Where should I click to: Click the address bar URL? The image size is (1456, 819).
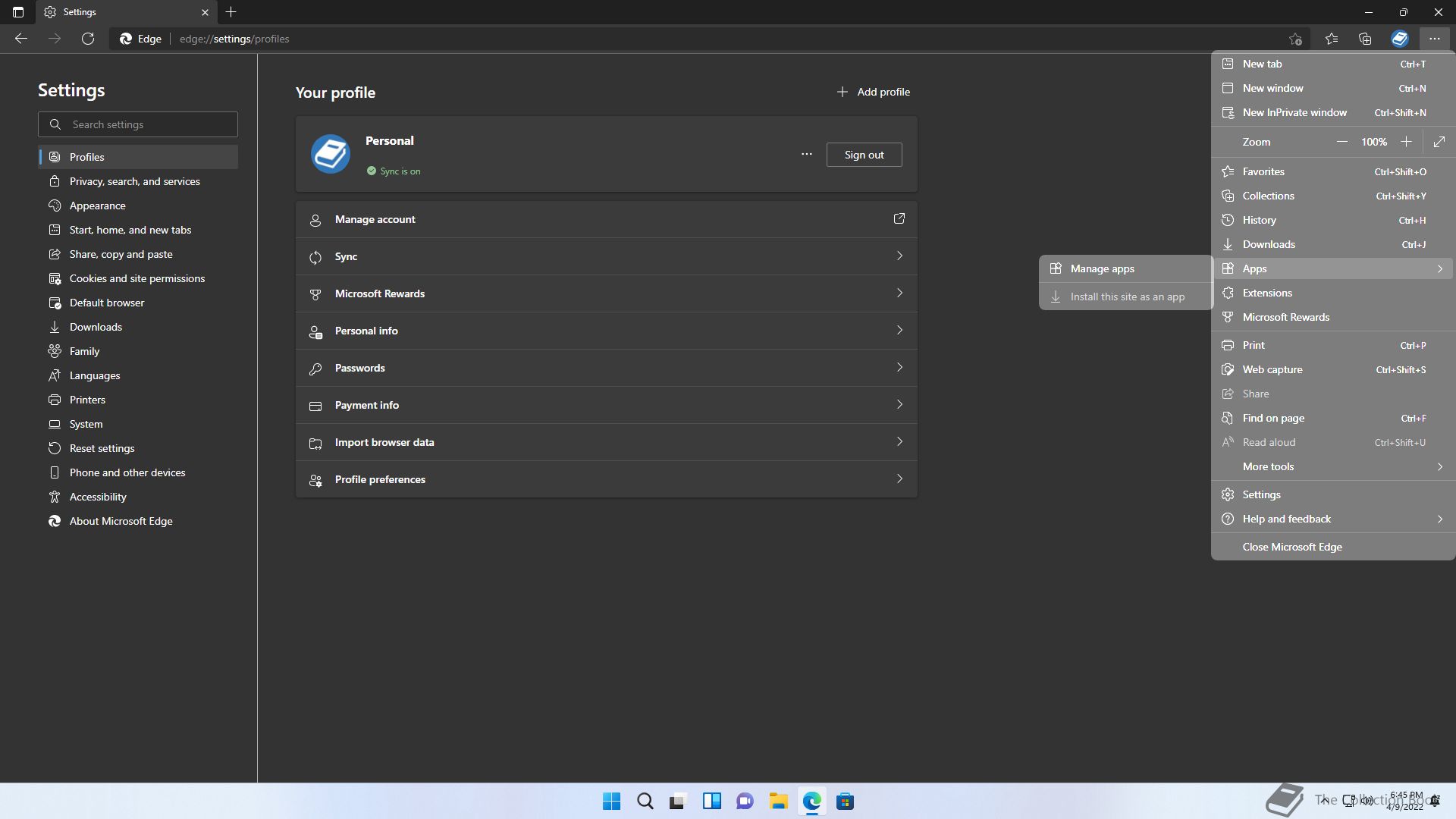point(234,39)
